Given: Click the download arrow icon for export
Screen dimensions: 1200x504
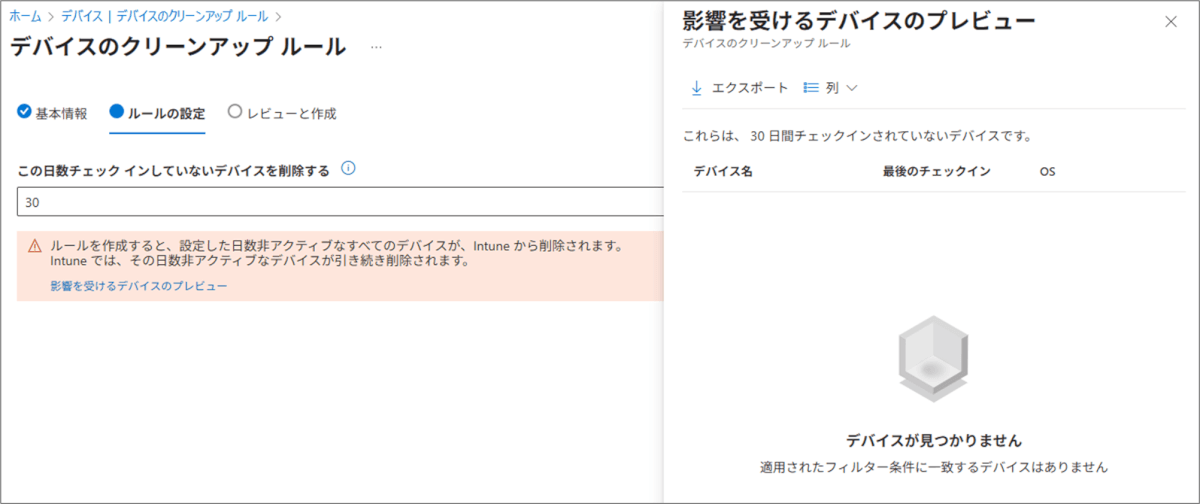Looking at the screenshot, I should coord(697,88).
